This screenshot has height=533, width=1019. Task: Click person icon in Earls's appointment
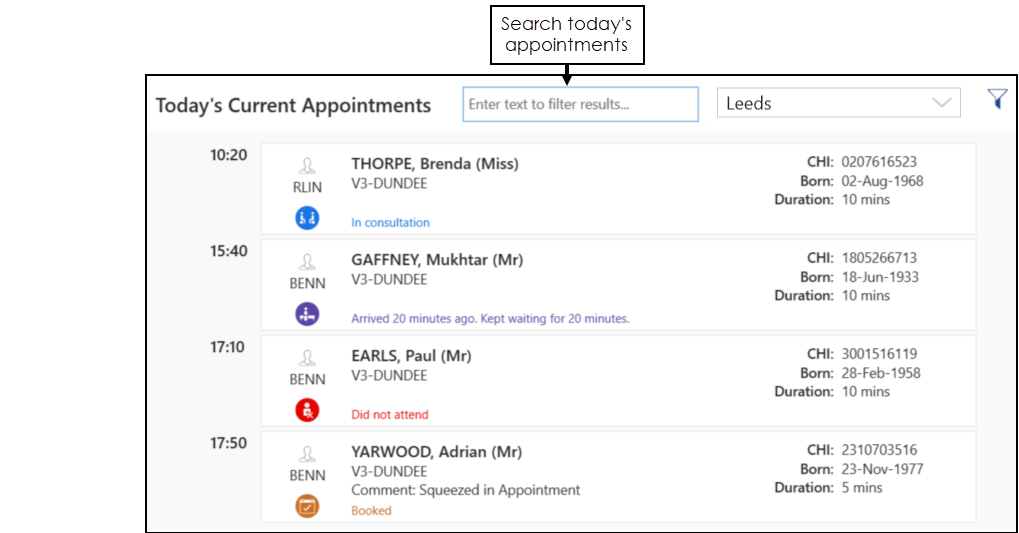tap(307, 358)
